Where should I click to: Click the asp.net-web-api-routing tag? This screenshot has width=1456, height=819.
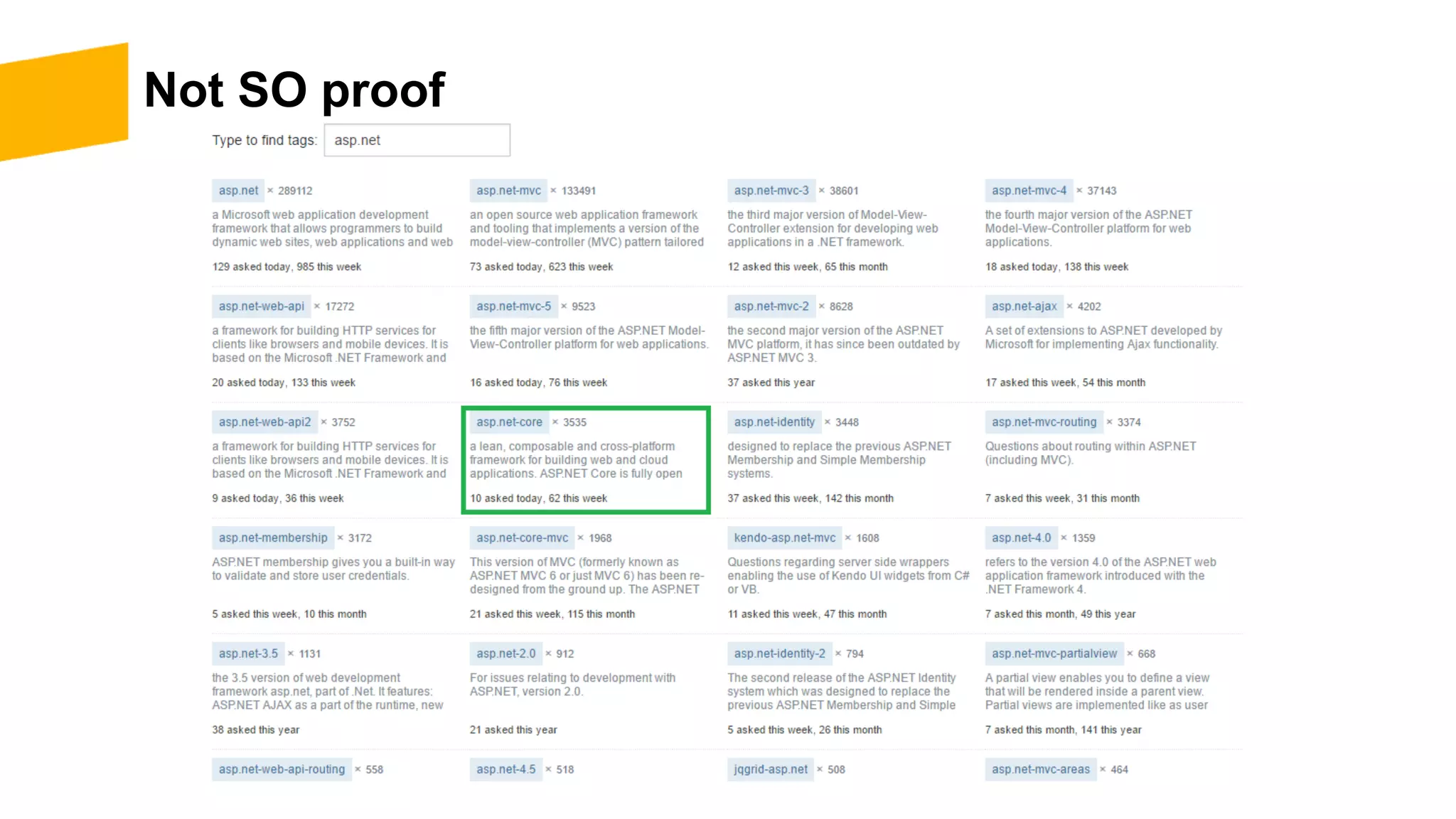pos(282,769)
